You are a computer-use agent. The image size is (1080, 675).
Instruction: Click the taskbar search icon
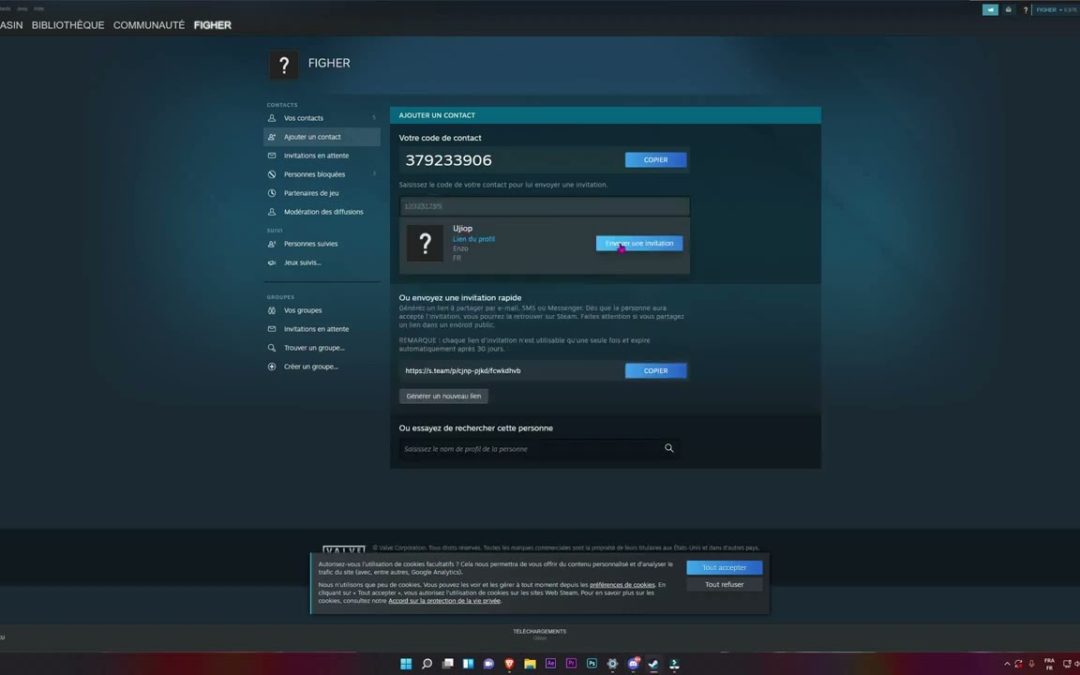(426, 663)
